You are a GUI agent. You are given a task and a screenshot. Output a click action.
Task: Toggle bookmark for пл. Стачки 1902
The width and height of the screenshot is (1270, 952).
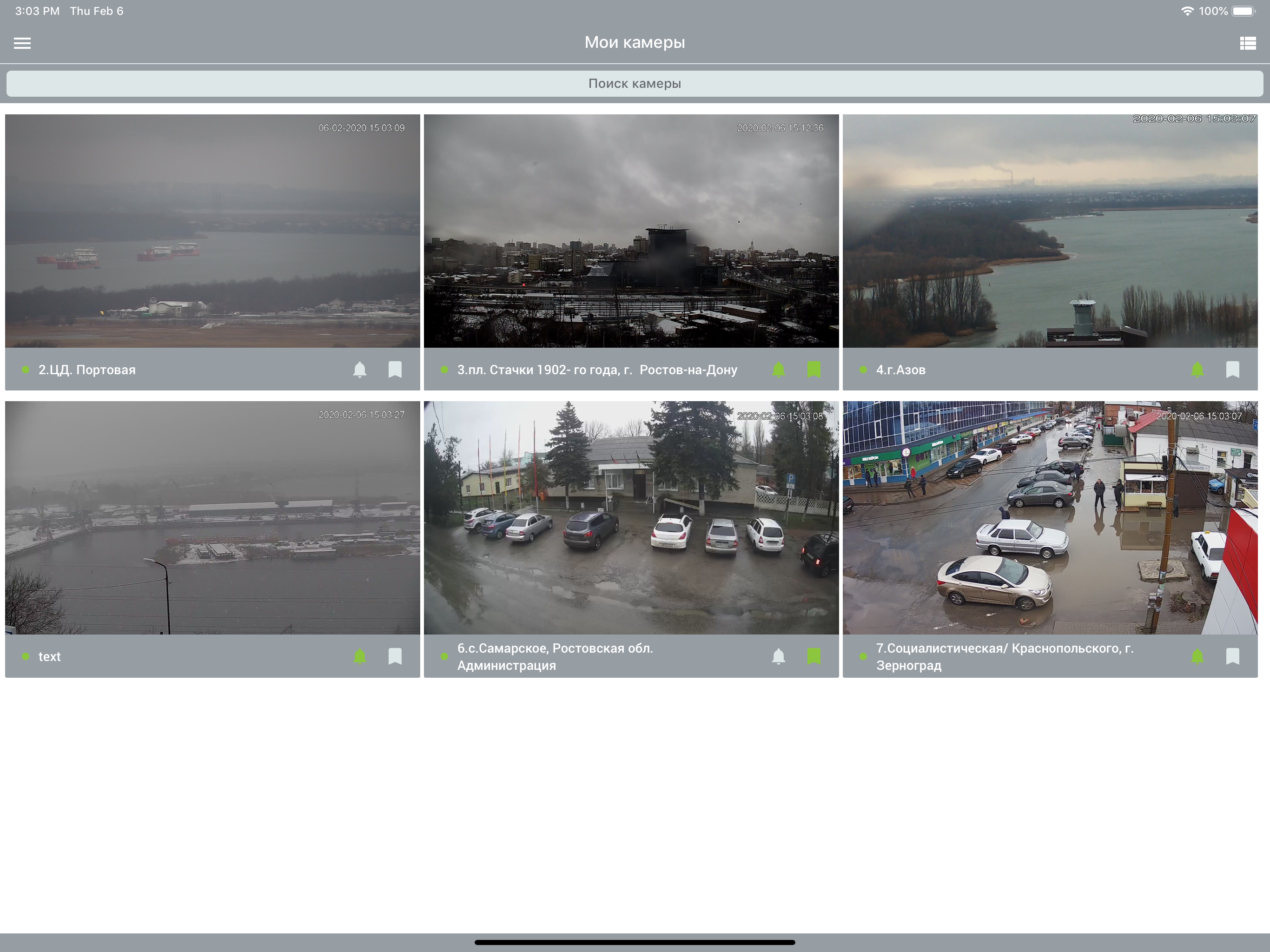click(814, 369)
